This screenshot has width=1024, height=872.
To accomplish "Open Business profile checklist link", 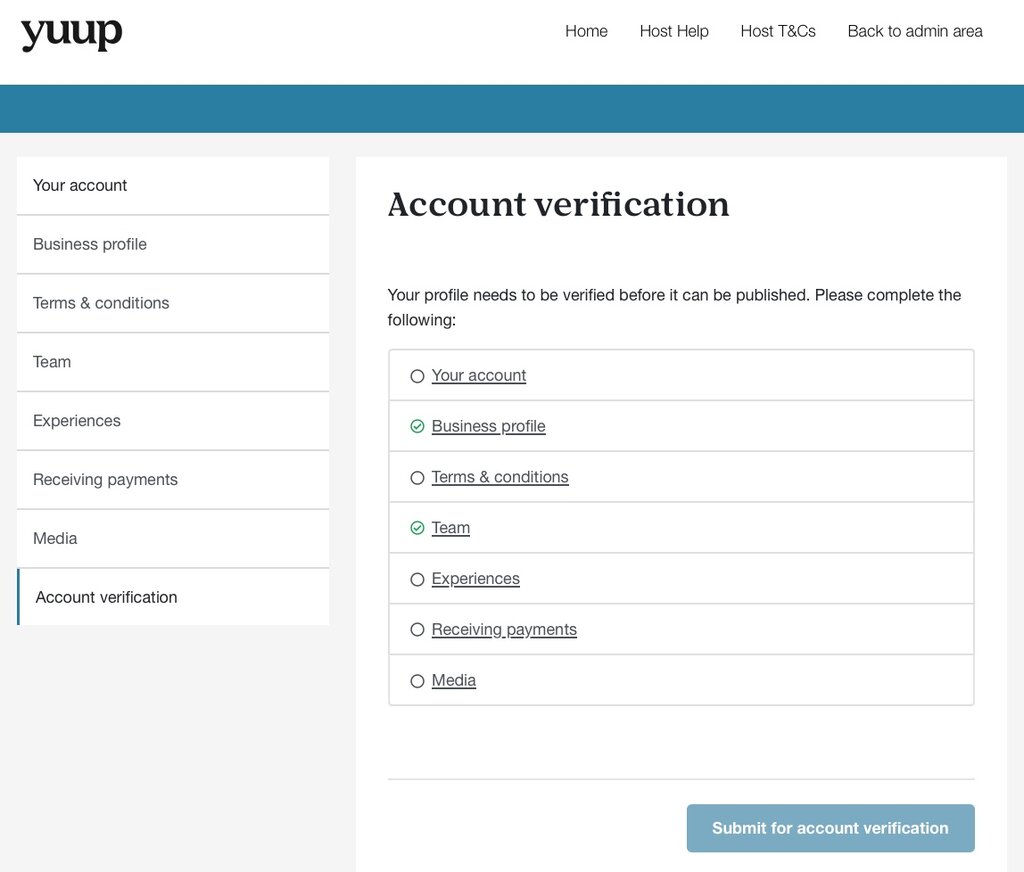I will tap(488, 427).
